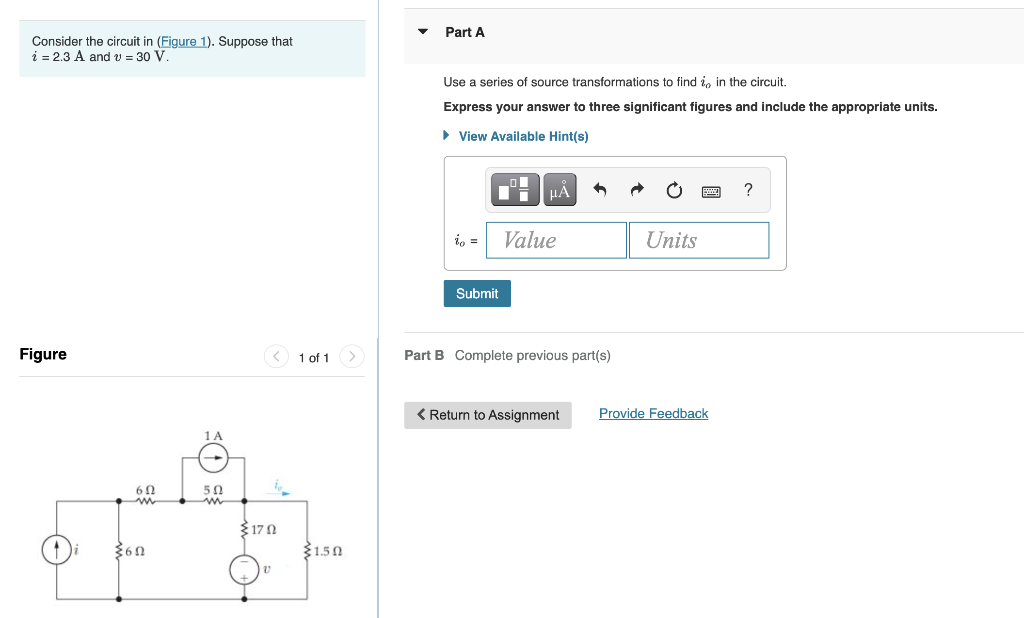Select the Part A header

464,31
